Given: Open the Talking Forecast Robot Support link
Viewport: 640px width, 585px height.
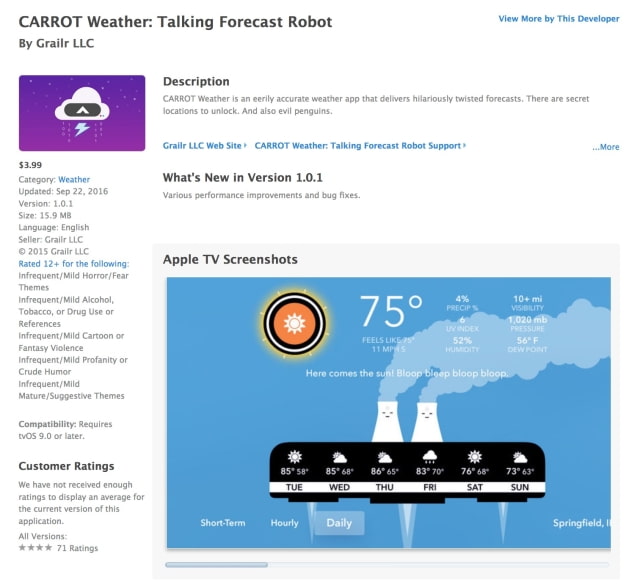Looking at the screenshot, I should (x=359, y=146).
